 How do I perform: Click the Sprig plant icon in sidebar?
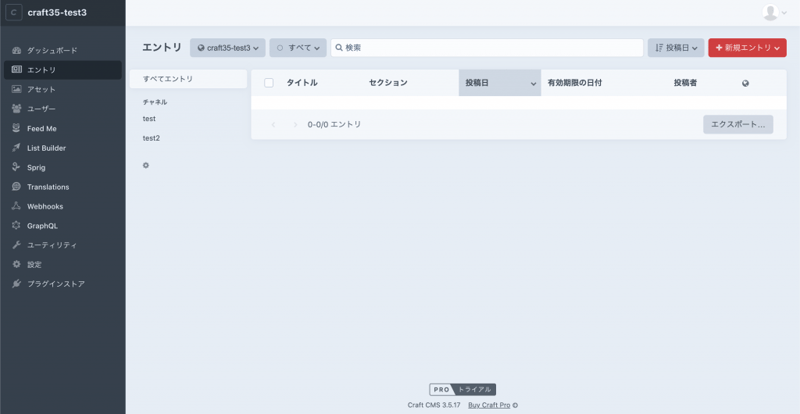tap(16, 167)
